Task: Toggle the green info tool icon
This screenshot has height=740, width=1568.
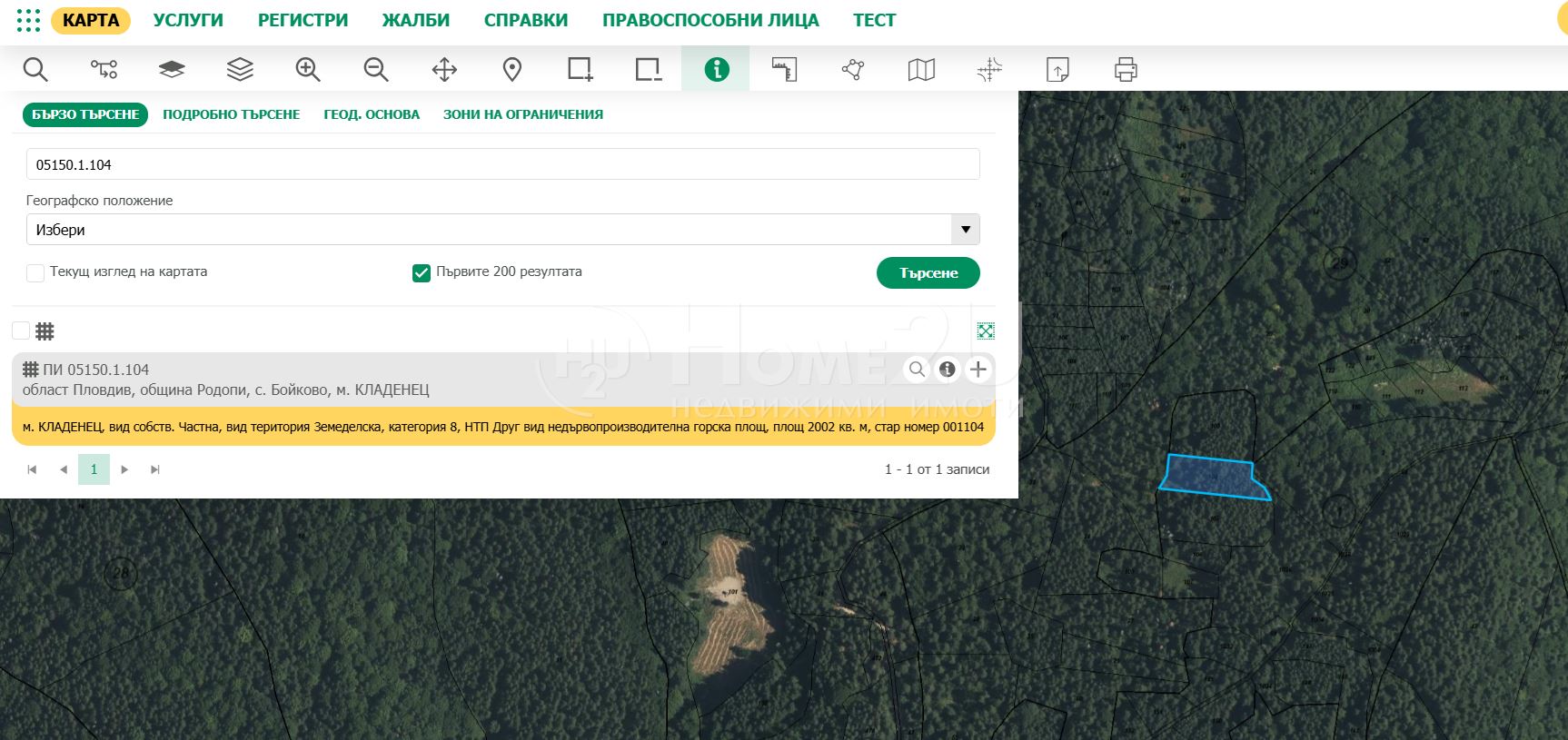Action: [717, 69]
